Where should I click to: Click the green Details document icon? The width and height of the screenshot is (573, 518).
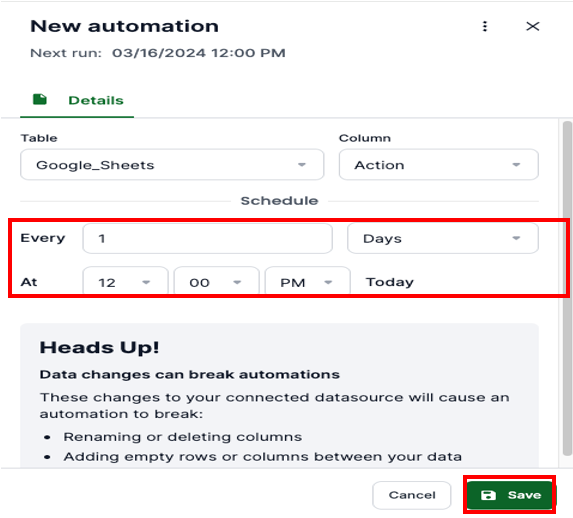[40, 99]
